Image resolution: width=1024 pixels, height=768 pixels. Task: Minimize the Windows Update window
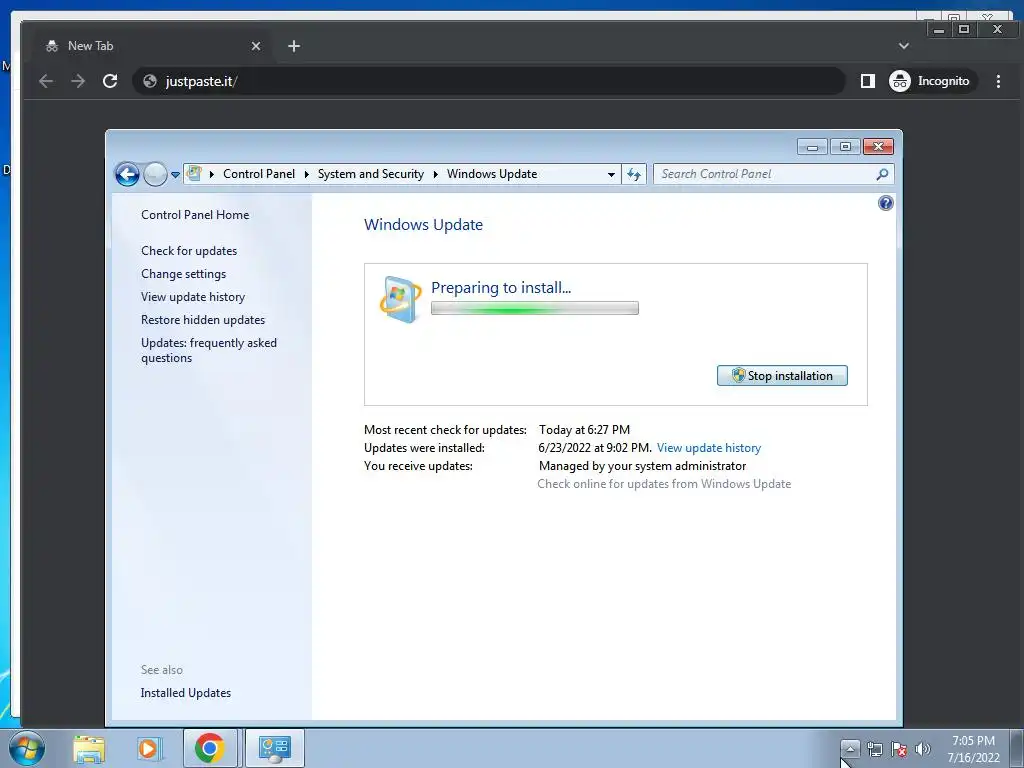pyautogui.click(x=812, y=147)
